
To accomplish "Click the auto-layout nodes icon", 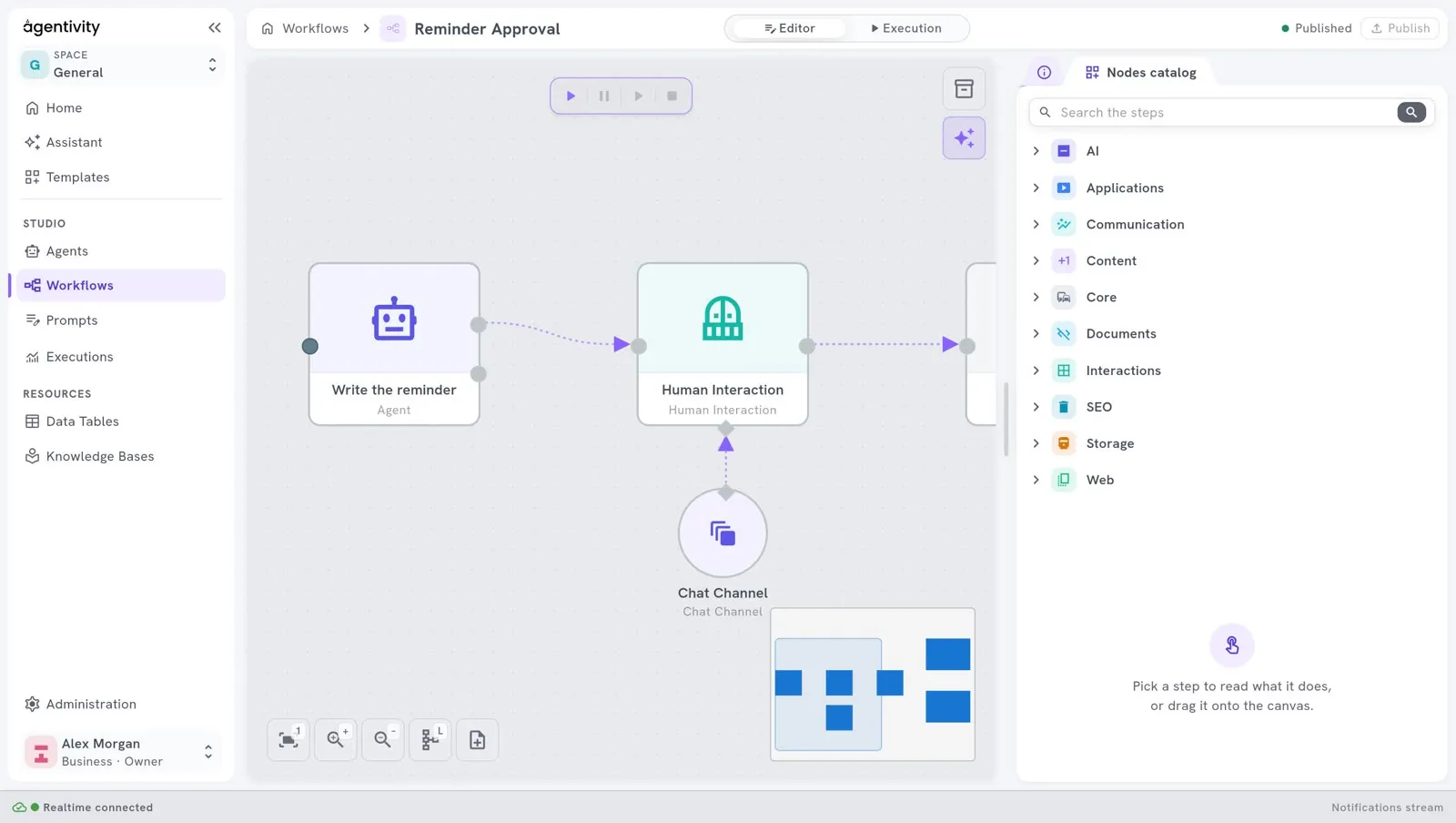I will click(430, 740).
